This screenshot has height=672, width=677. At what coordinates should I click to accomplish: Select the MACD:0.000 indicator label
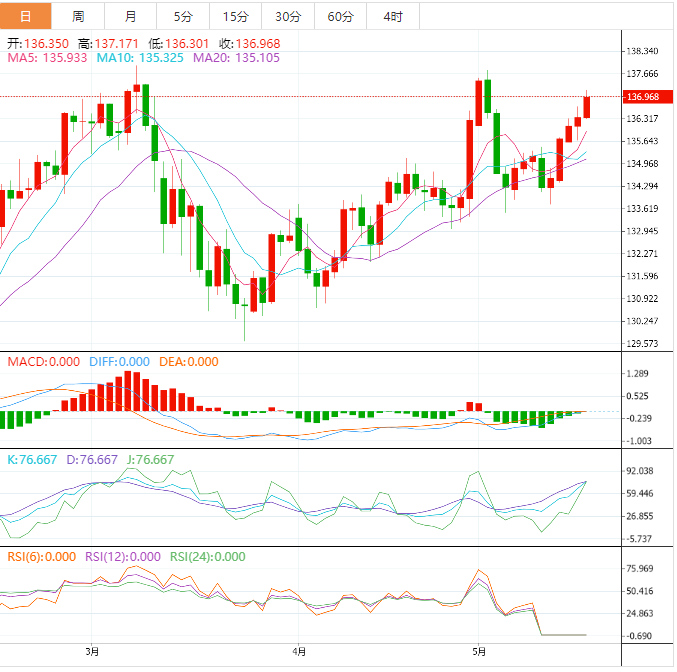pos(40,362)
